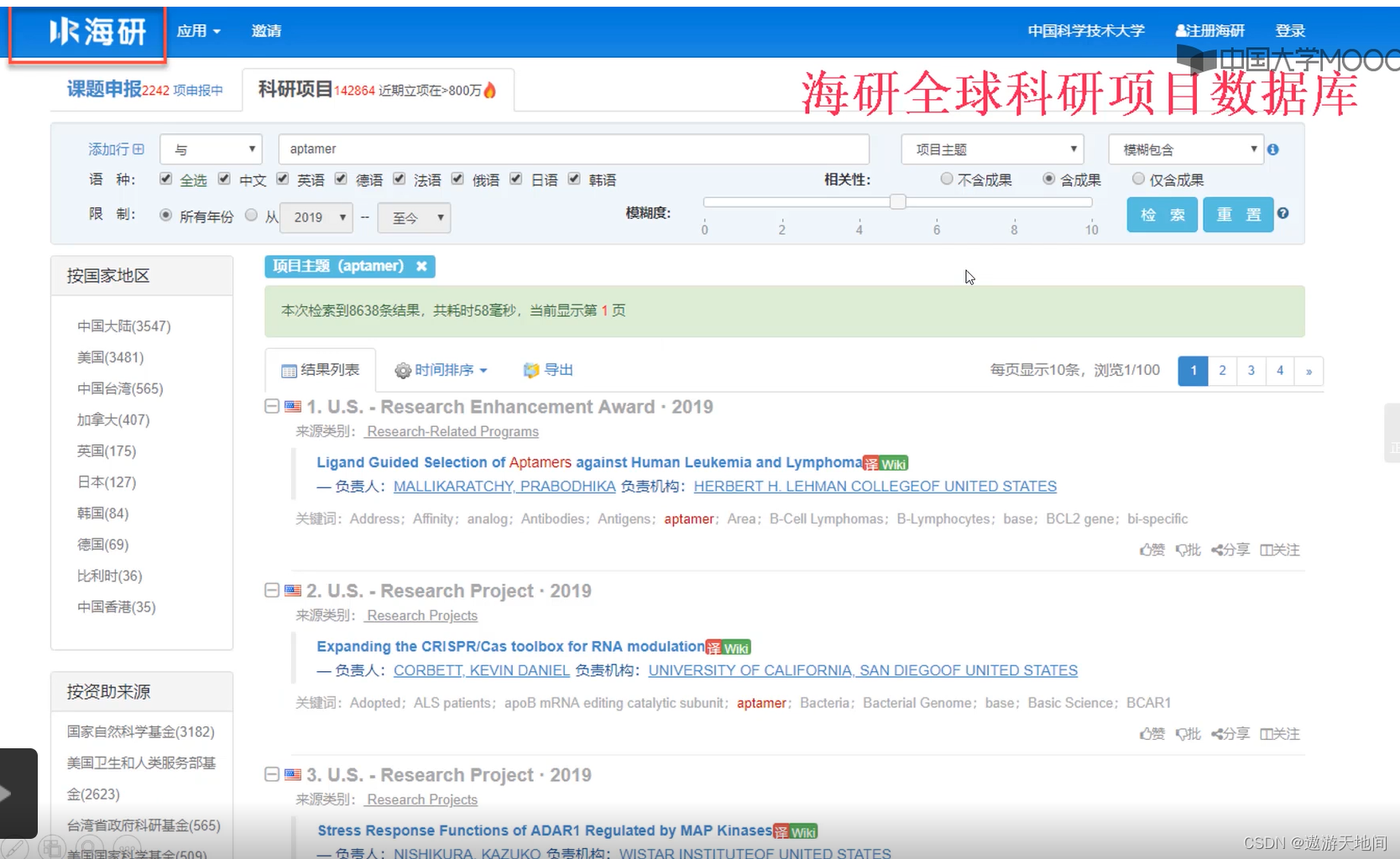The height and width of the screenshot is (859, 1400).
Task: Click the 海研 logo in the header
Action: tap(97, 32)
